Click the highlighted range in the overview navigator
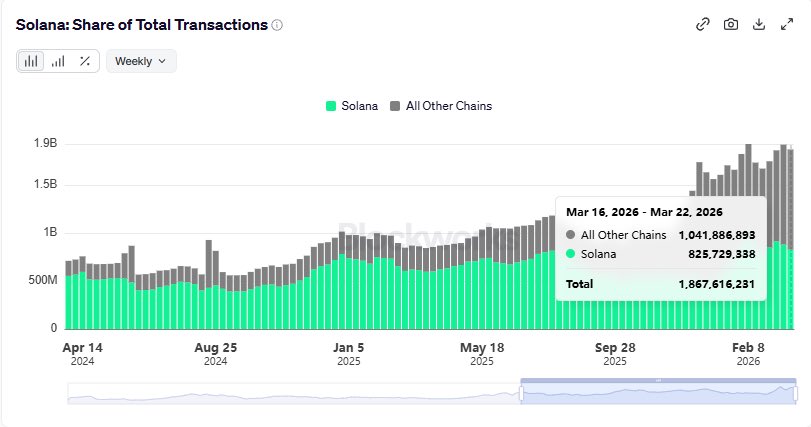The width and height of the screenshot is (811, 427). pos(658,394)
